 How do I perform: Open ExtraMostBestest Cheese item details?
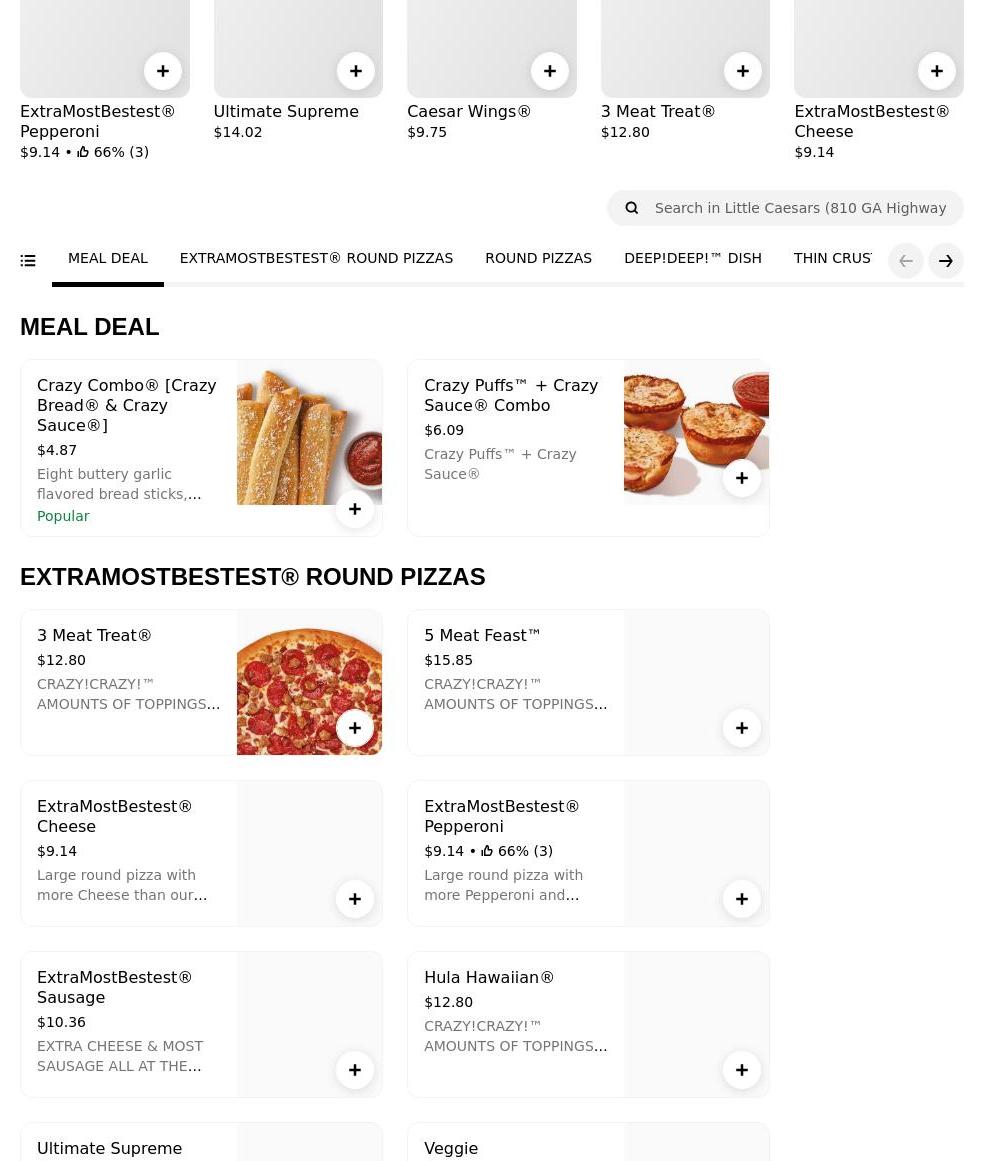coord(114,816)
